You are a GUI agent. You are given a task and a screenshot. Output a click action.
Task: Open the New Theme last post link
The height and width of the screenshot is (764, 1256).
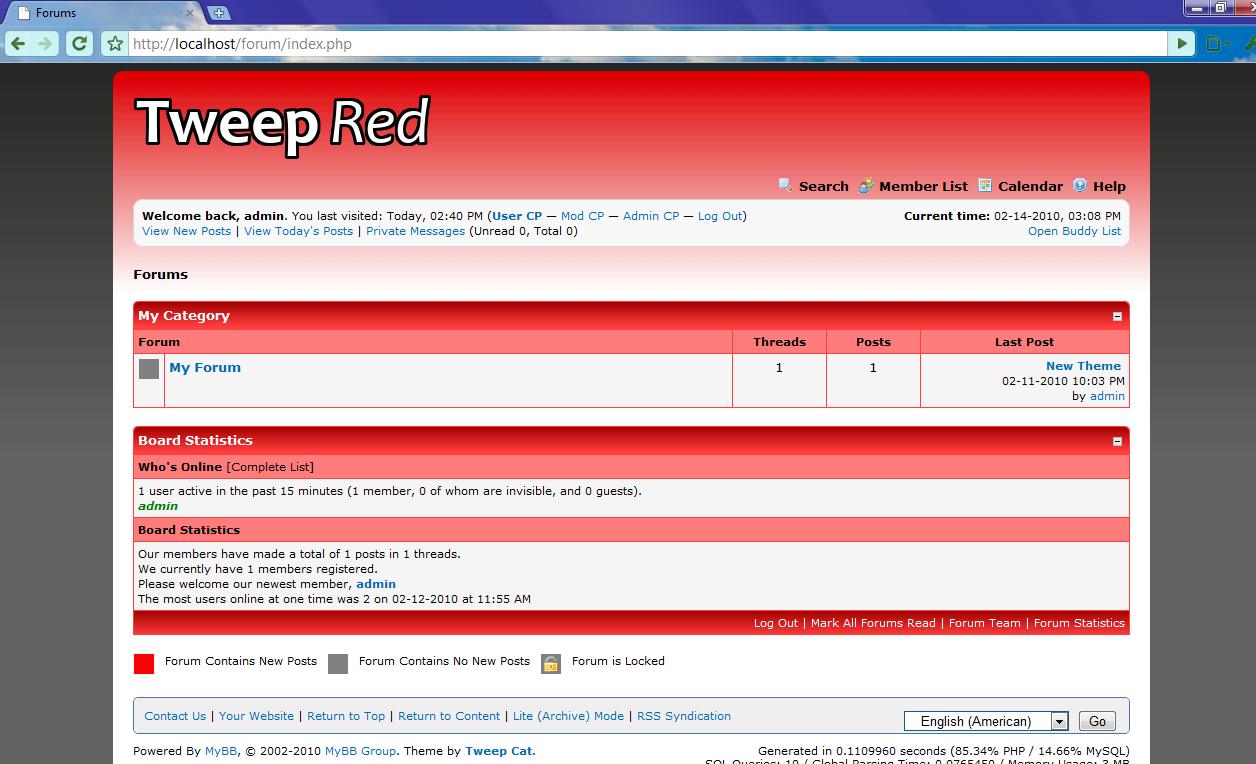[1083, 366]
